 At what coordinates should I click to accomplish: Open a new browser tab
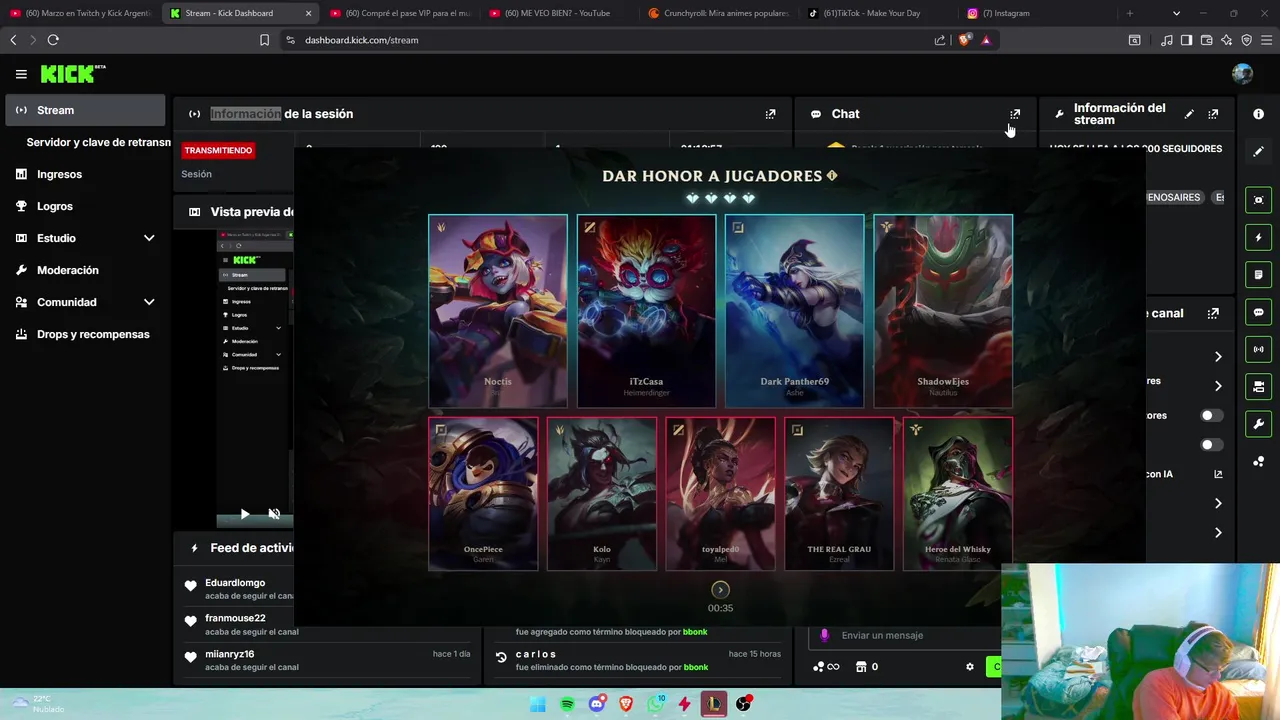point(1130,13)
